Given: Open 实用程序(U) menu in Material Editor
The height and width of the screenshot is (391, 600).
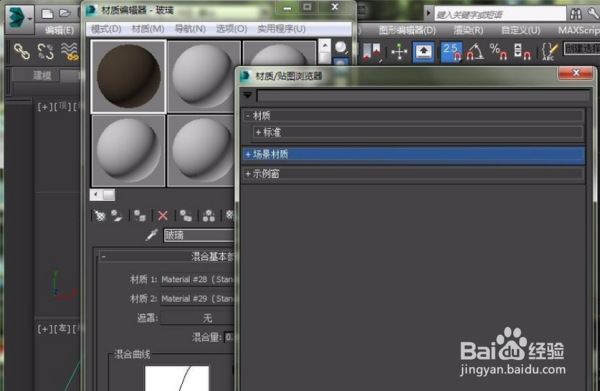Looking at the screenshot, I should (x=282, y=29).
